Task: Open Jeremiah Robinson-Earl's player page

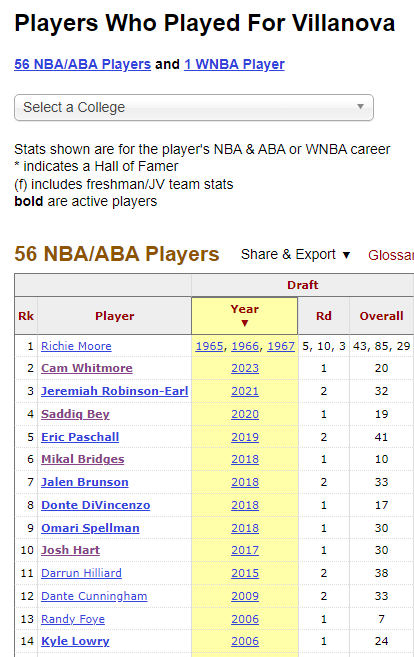Action: click(114, 391)
